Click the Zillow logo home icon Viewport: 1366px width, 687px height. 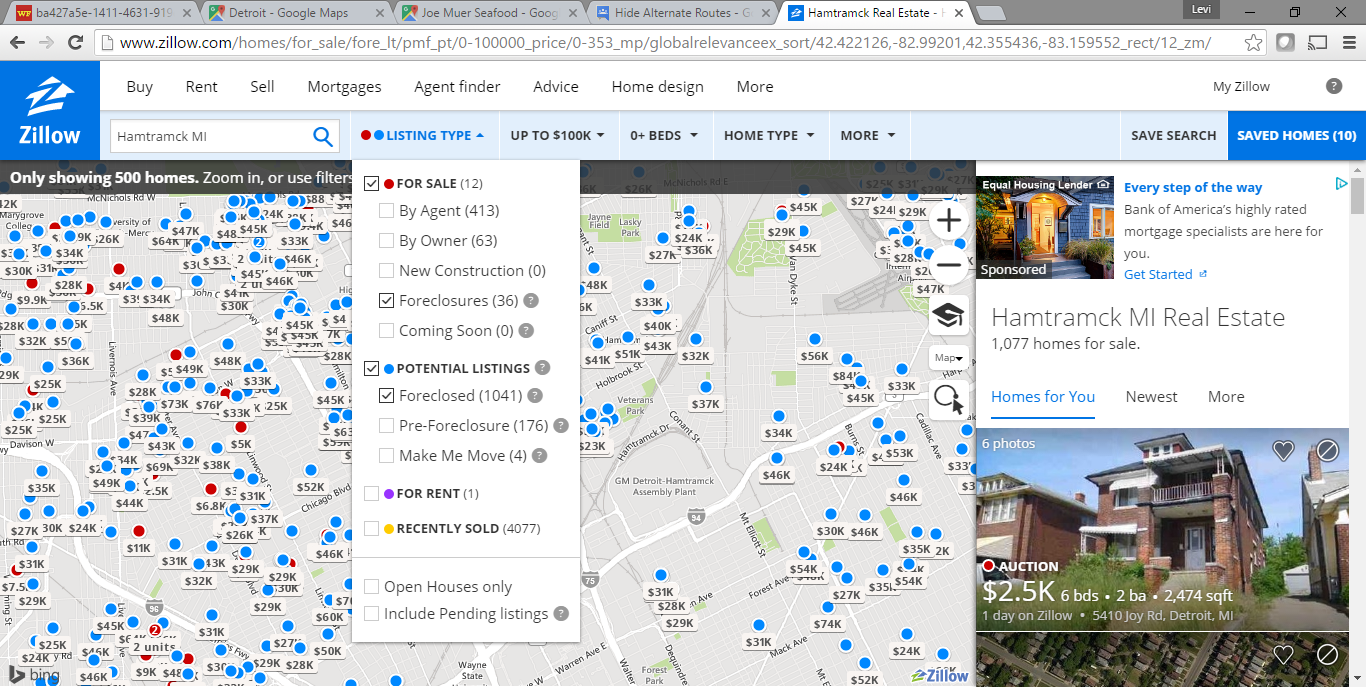tap(49, 110)
